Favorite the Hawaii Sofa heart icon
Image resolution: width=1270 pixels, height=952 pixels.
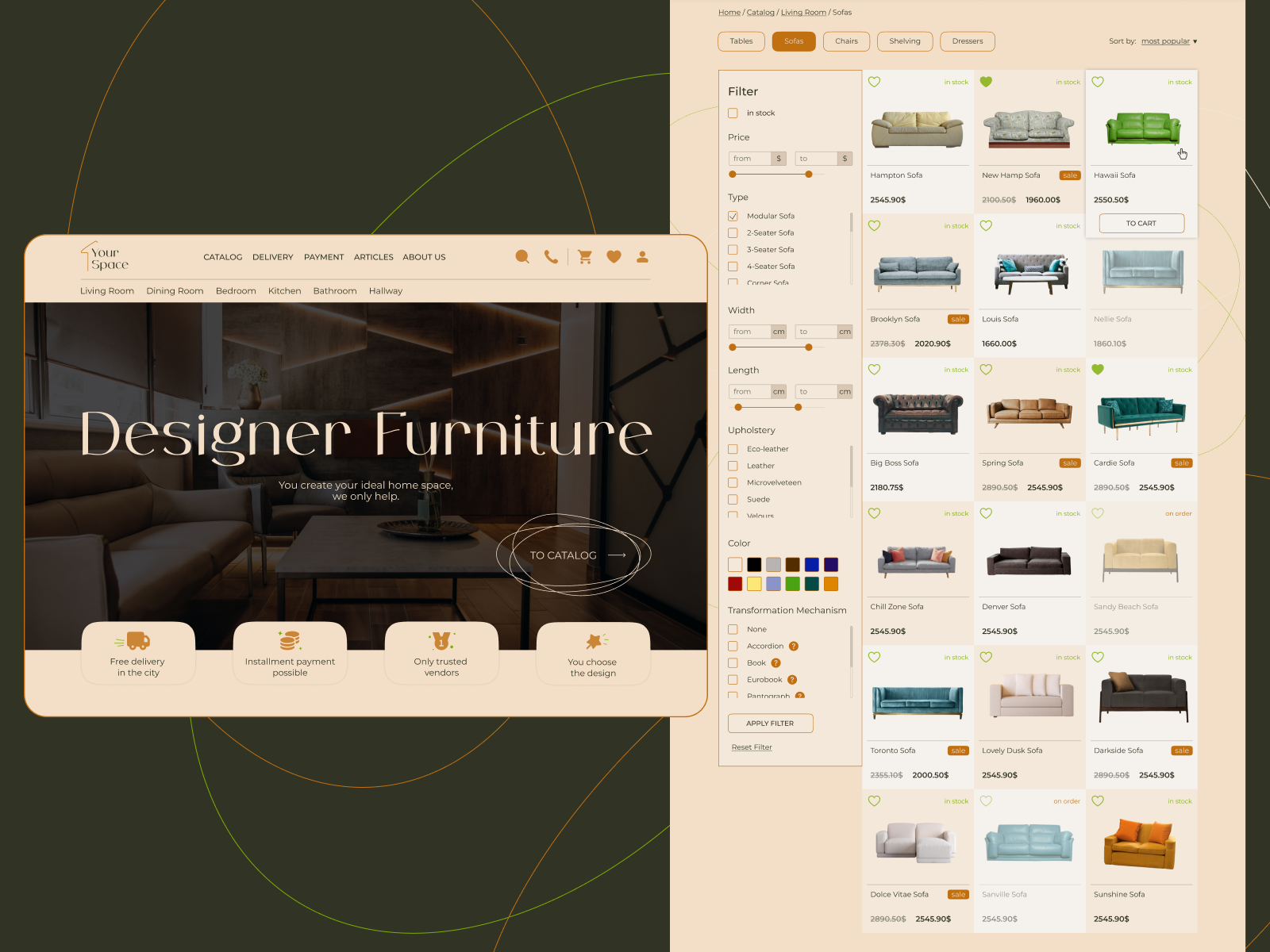(1098, 82)
